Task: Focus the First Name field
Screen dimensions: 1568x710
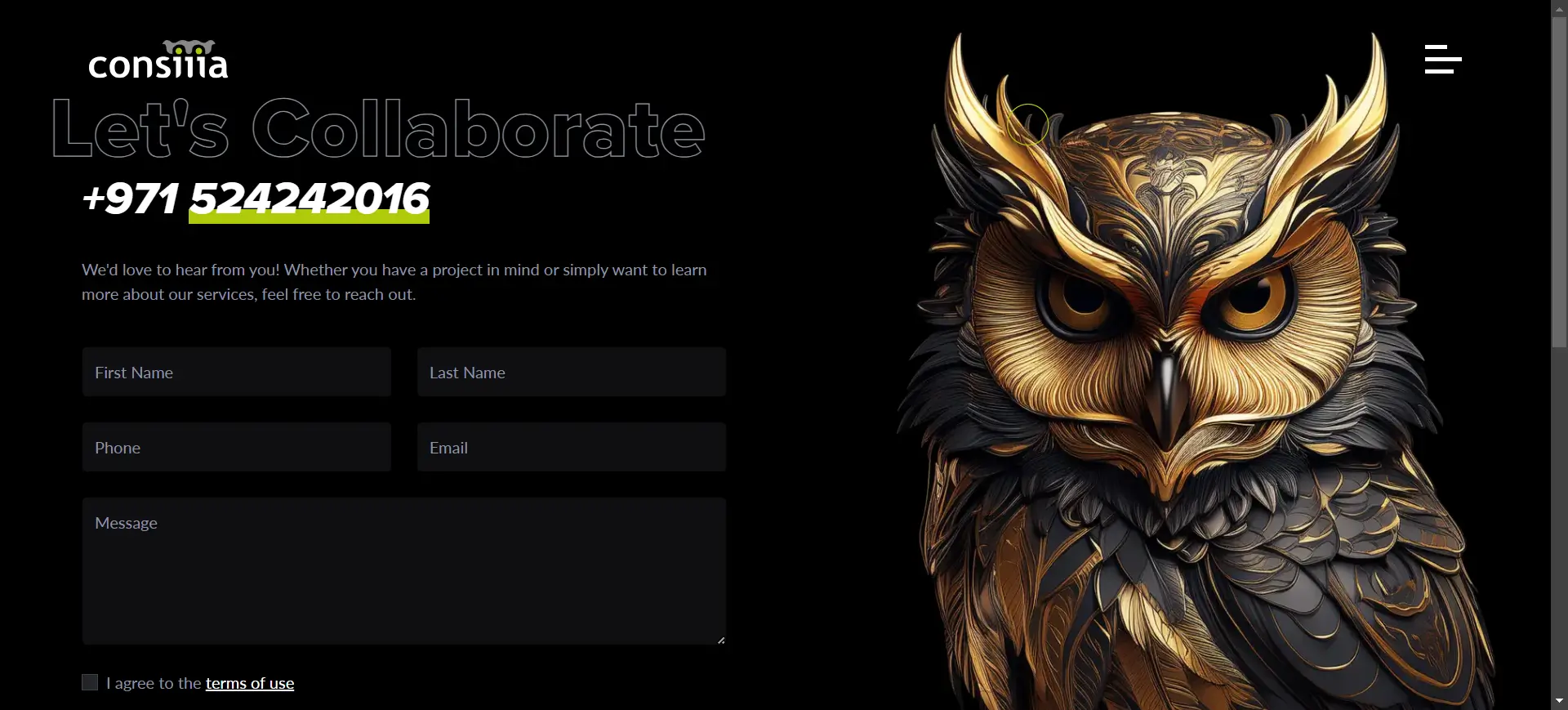Action: click(x=237, y=372)
